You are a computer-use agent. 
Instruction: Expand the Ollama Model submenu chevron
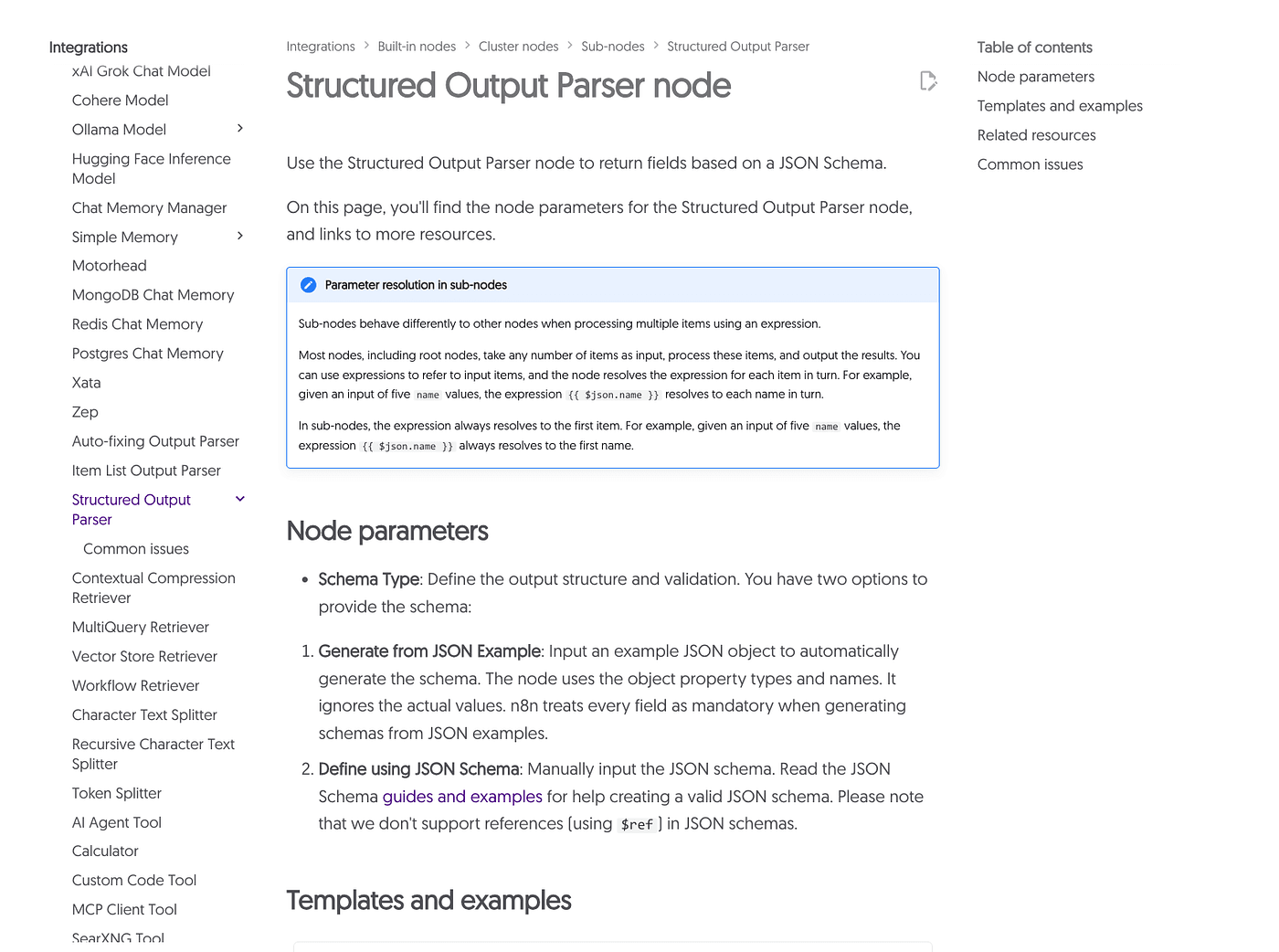tap(240, 129)
